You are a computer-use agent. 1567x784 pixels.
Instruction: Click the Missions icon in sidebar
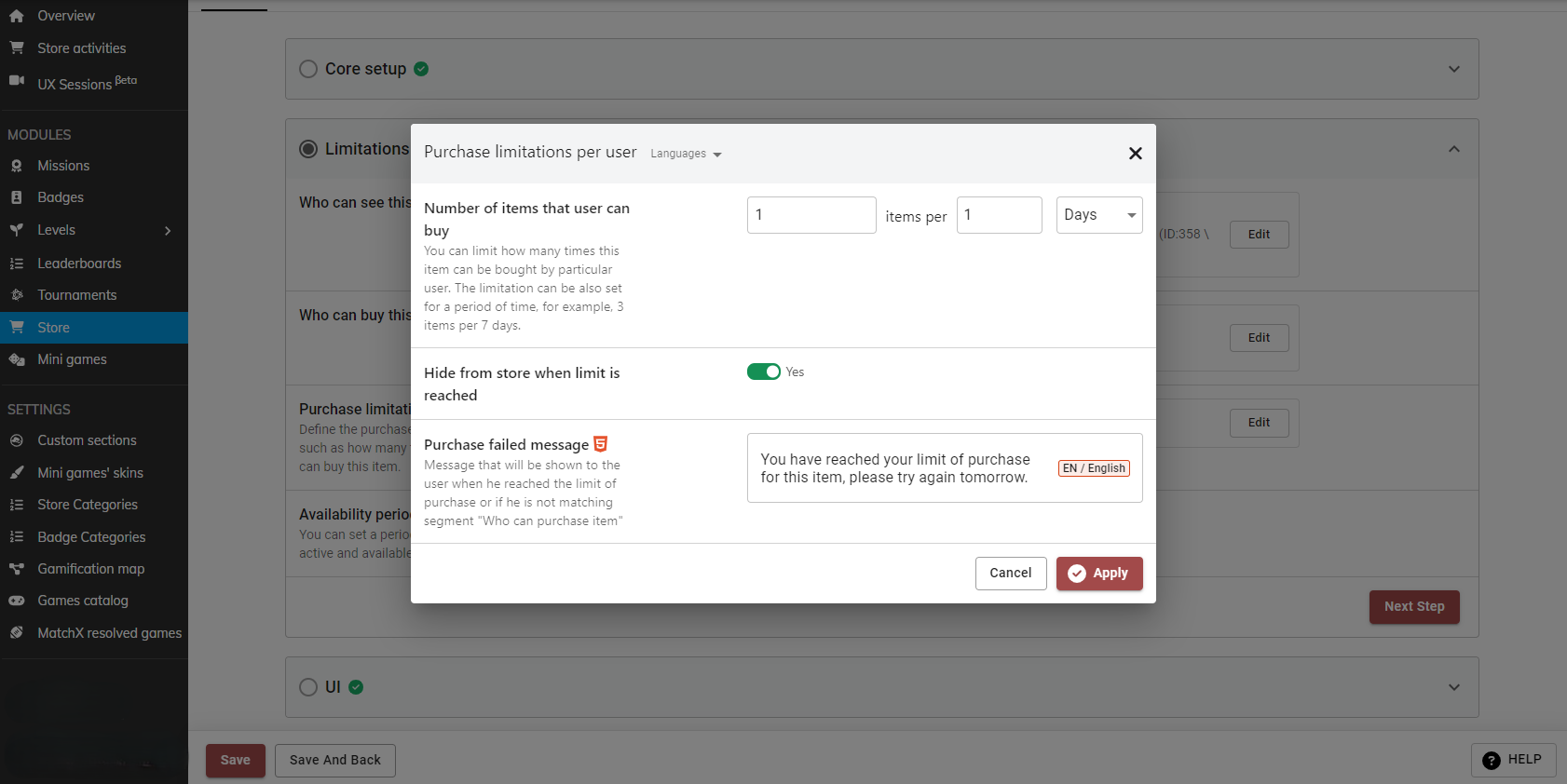click(x=17, y=166)
